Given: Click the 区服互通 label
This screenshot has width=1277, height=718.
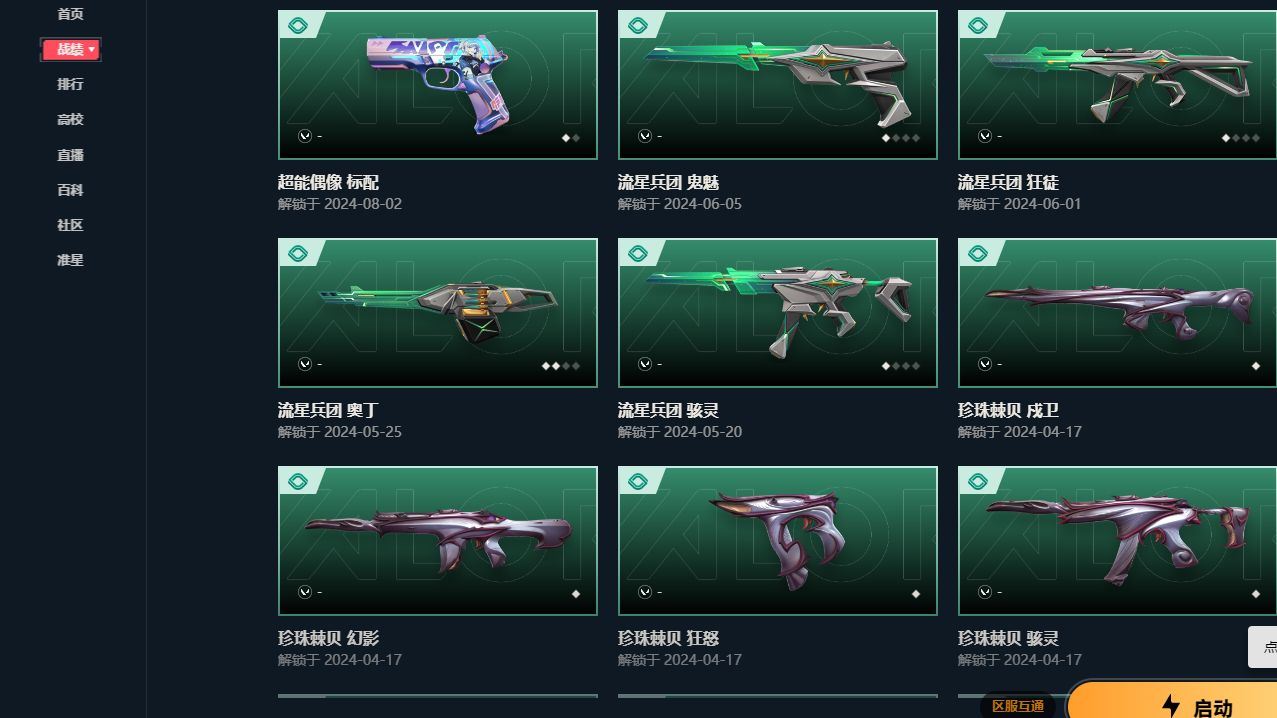Looking at the screenshot, I should point(1018,706).
